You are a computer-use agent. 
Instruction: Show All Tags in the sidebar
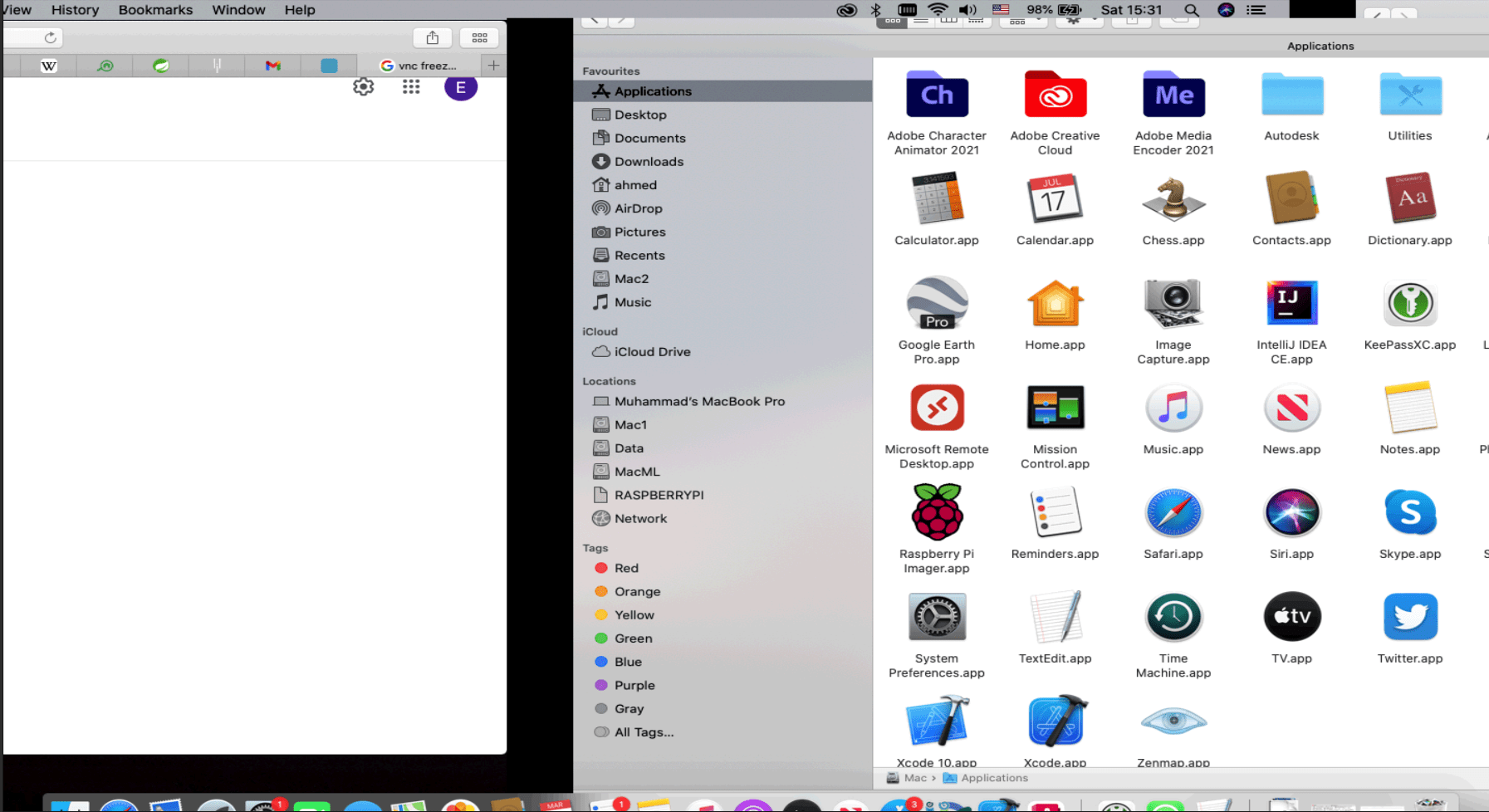[x=644, y=731]
